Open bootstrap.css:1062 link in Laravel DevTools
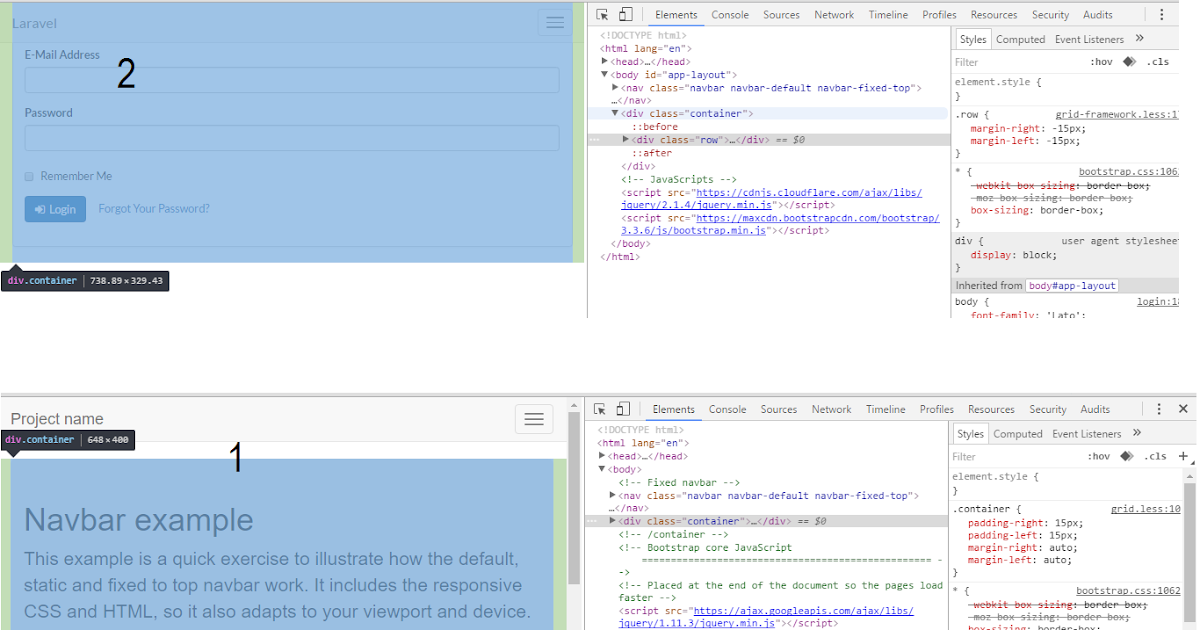1200x630 pixels. pyautogui.click(x=1130, y=172)
